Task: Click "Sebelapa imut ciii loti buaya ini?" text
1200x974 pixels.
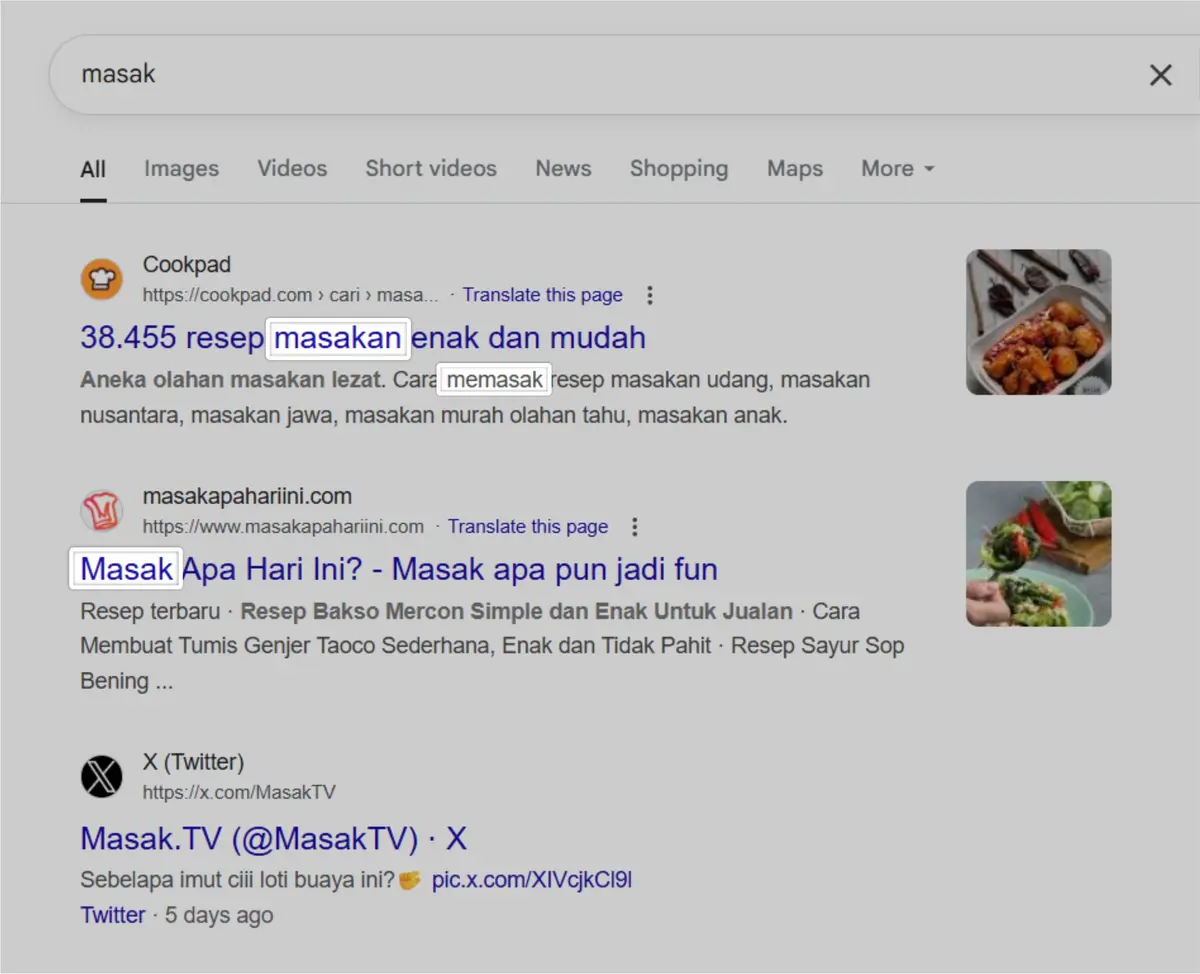Action: pos(237,880)
